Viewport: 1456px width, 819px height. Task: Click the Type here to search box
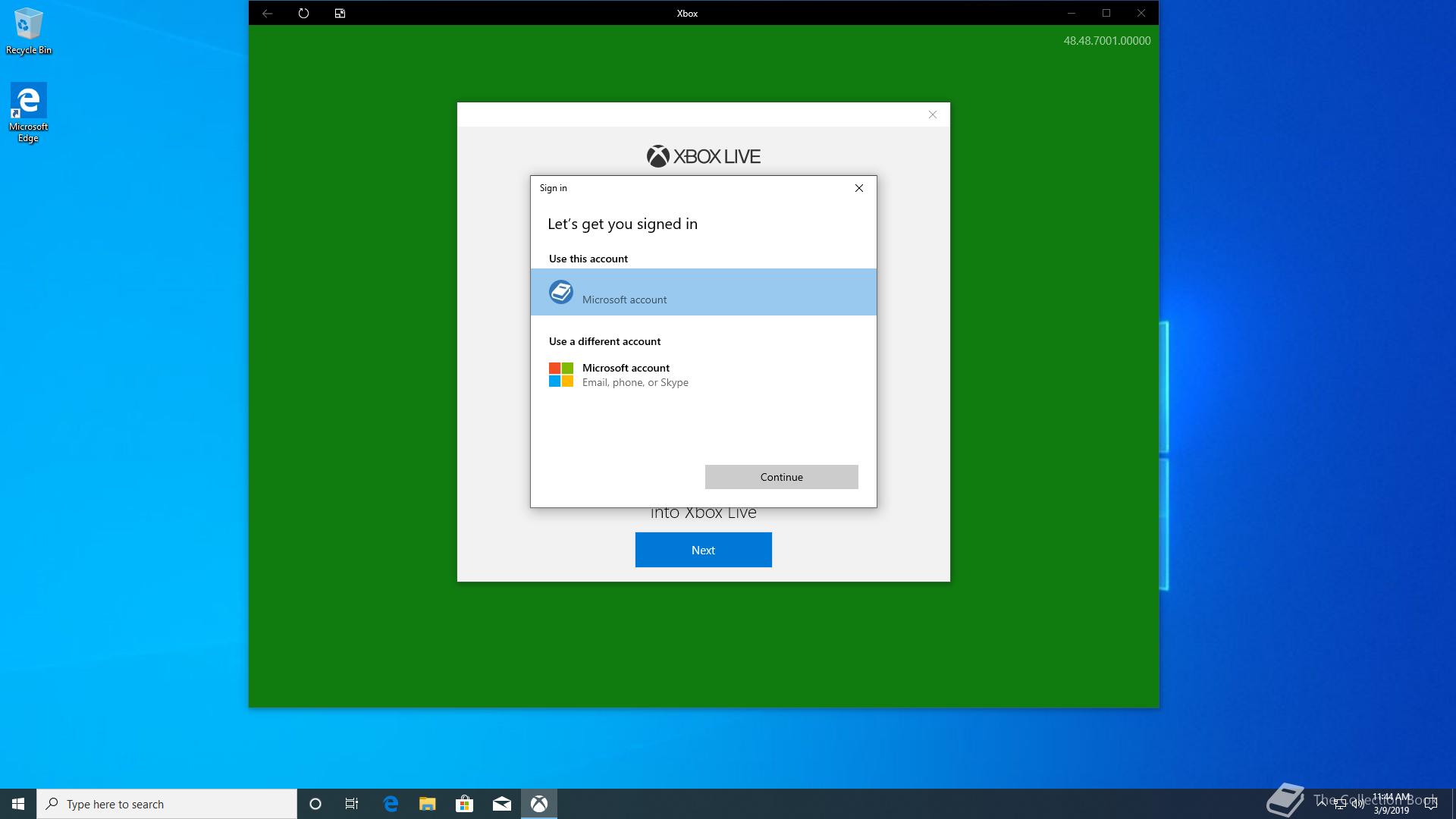[x=167, y=804]
